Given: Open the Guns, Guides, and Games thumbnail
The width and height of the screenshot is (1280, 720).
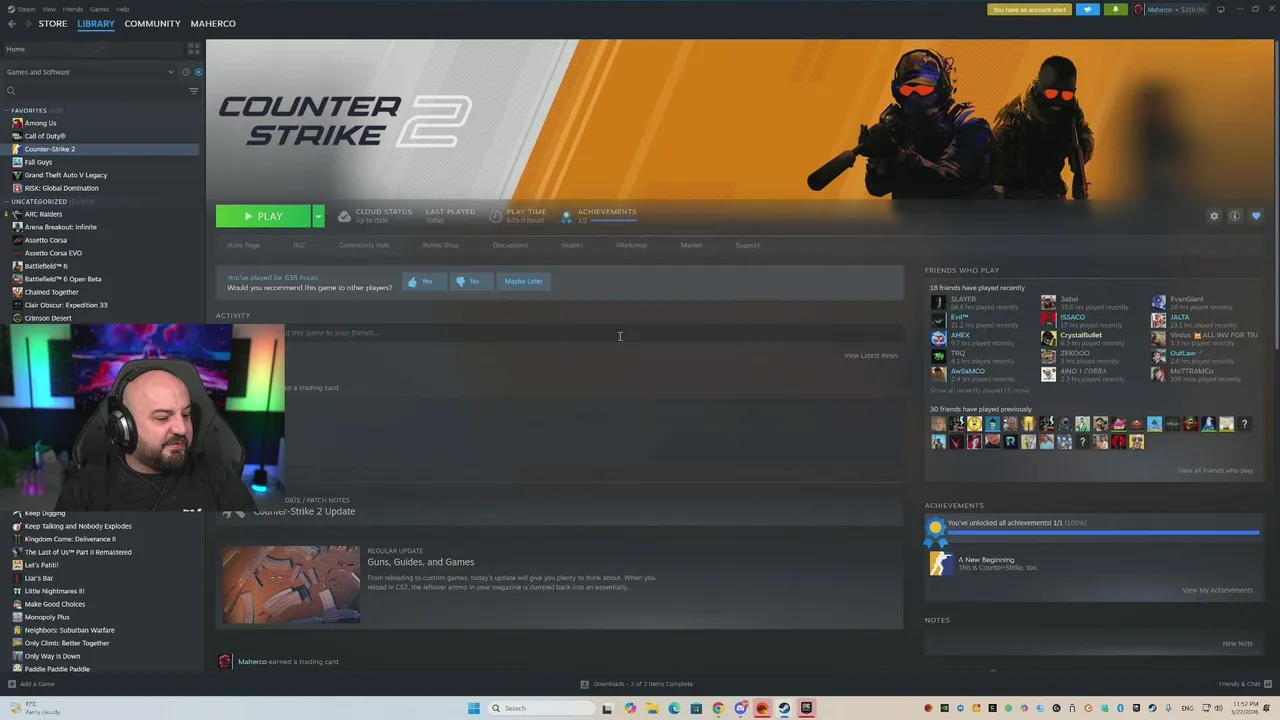Looking at the screenshot, I should tap(291, 585).
